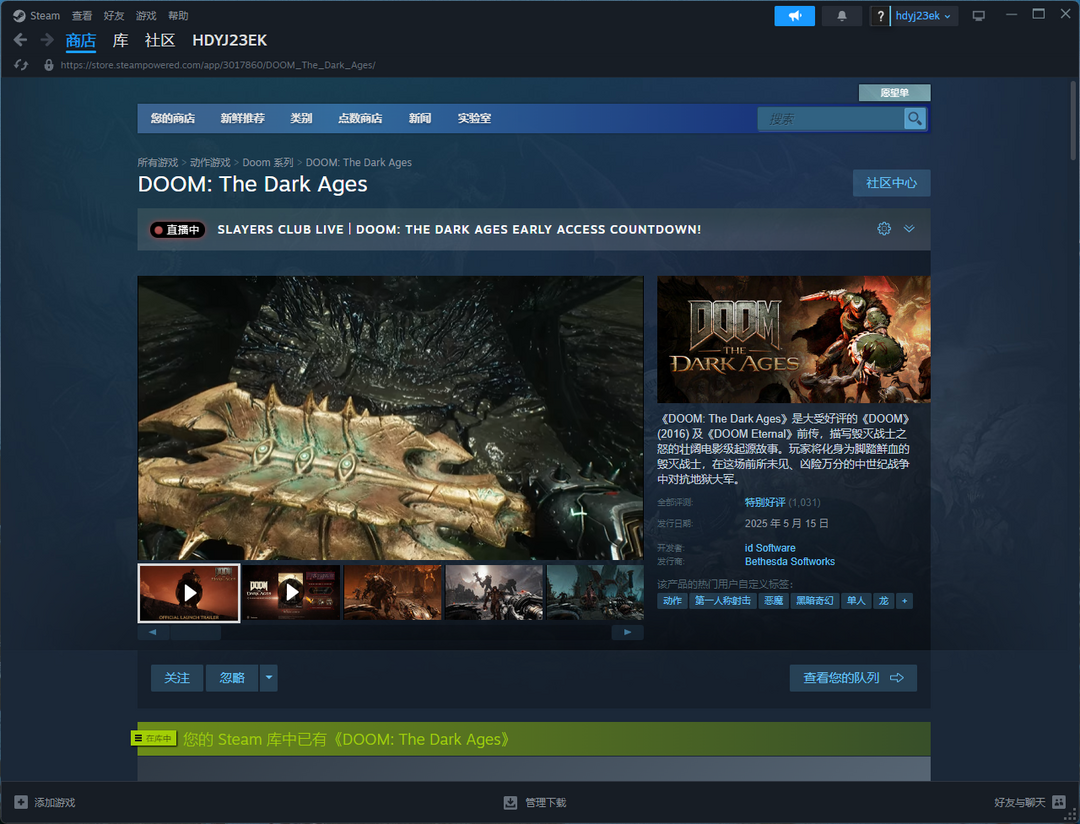Open broadcast settings gear icon
The image size is (1080, 824).
(884, 229)
